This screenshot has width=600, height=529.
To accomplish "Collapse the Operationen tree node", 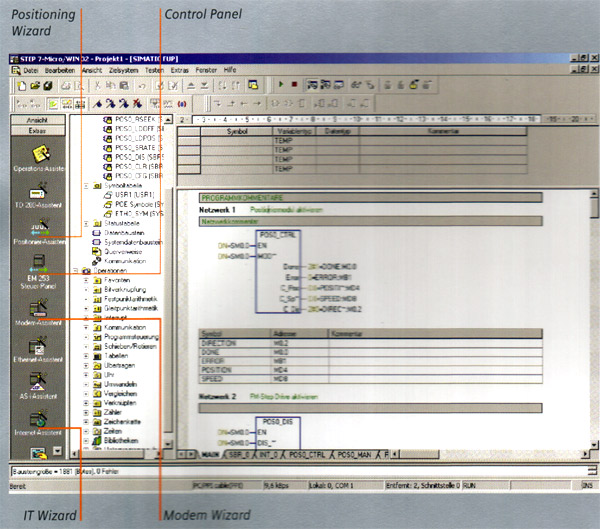I will click(76, 271).
